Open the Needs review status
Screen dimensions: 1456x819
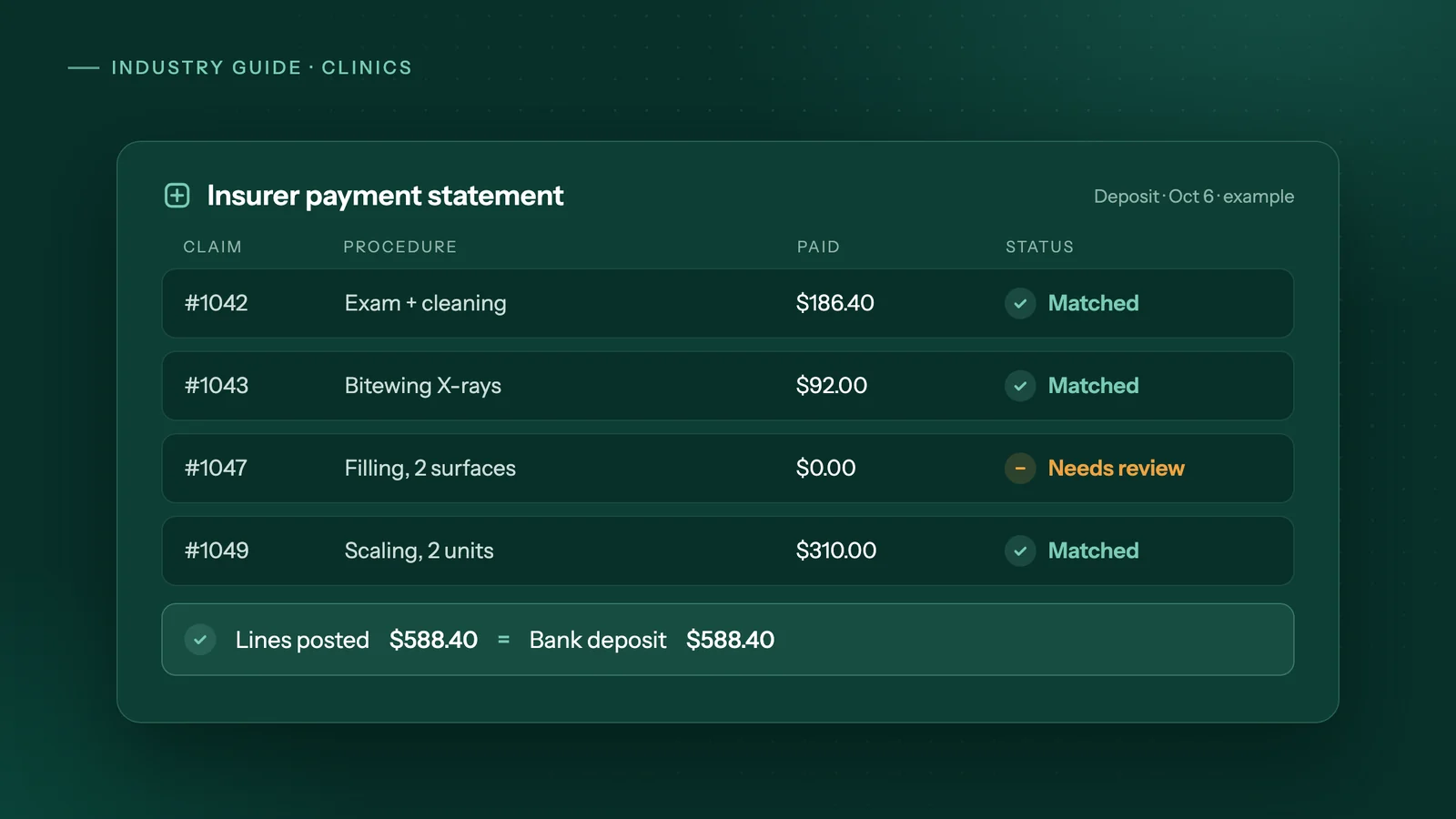click(1116, 469)
